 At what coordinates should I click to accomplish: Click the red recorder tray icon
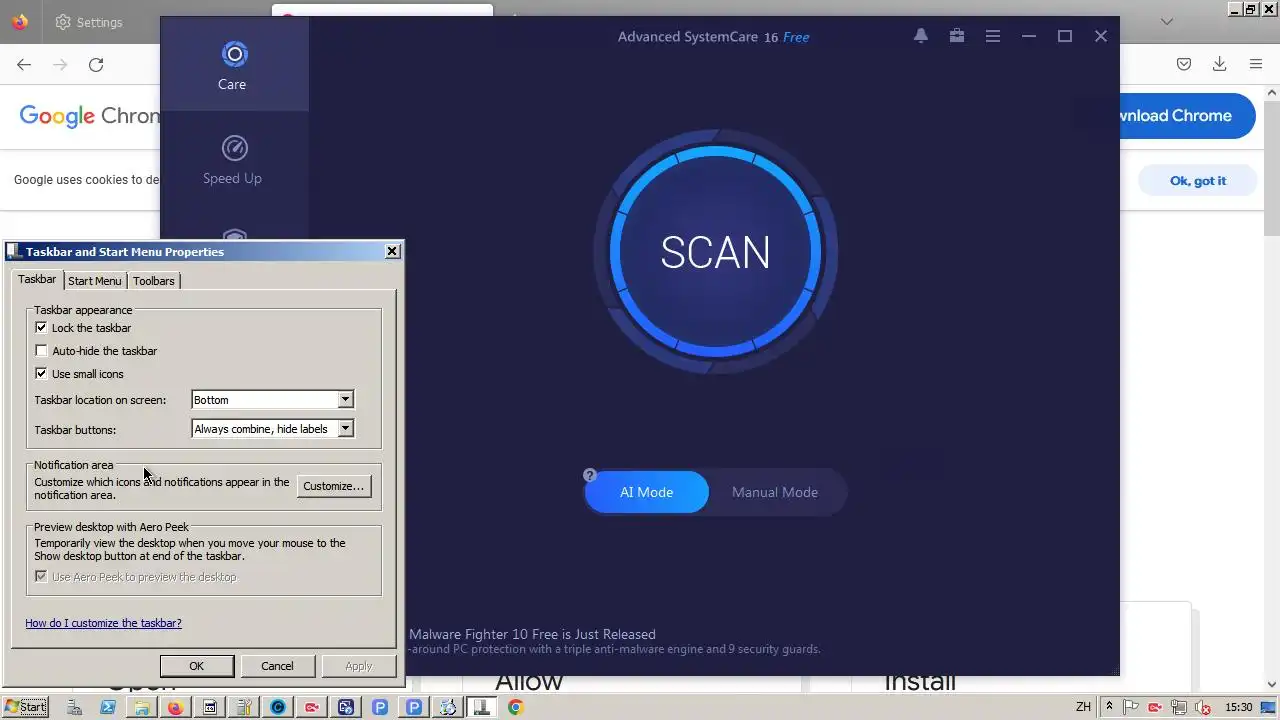coord(1155,707)
